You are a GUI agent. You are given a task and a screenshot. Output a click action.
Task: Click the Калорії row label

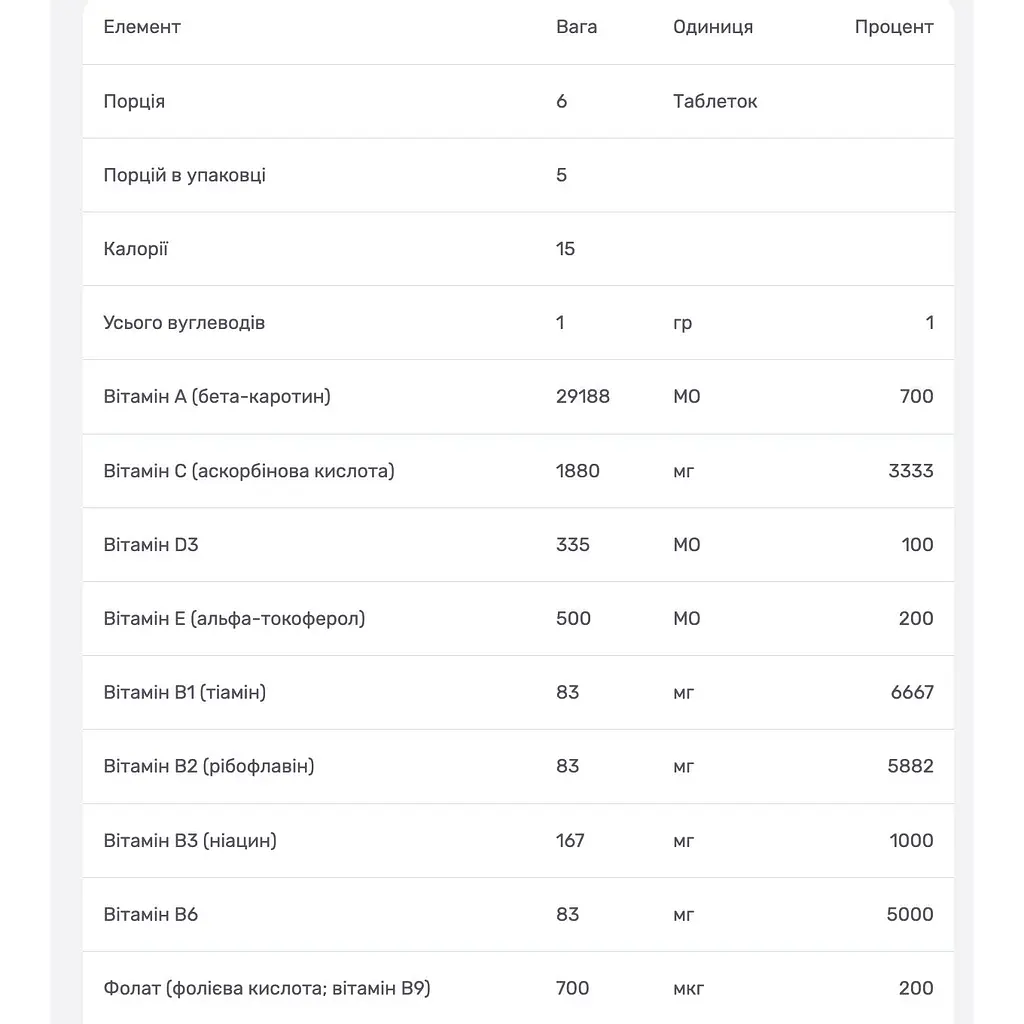[135, 249]
